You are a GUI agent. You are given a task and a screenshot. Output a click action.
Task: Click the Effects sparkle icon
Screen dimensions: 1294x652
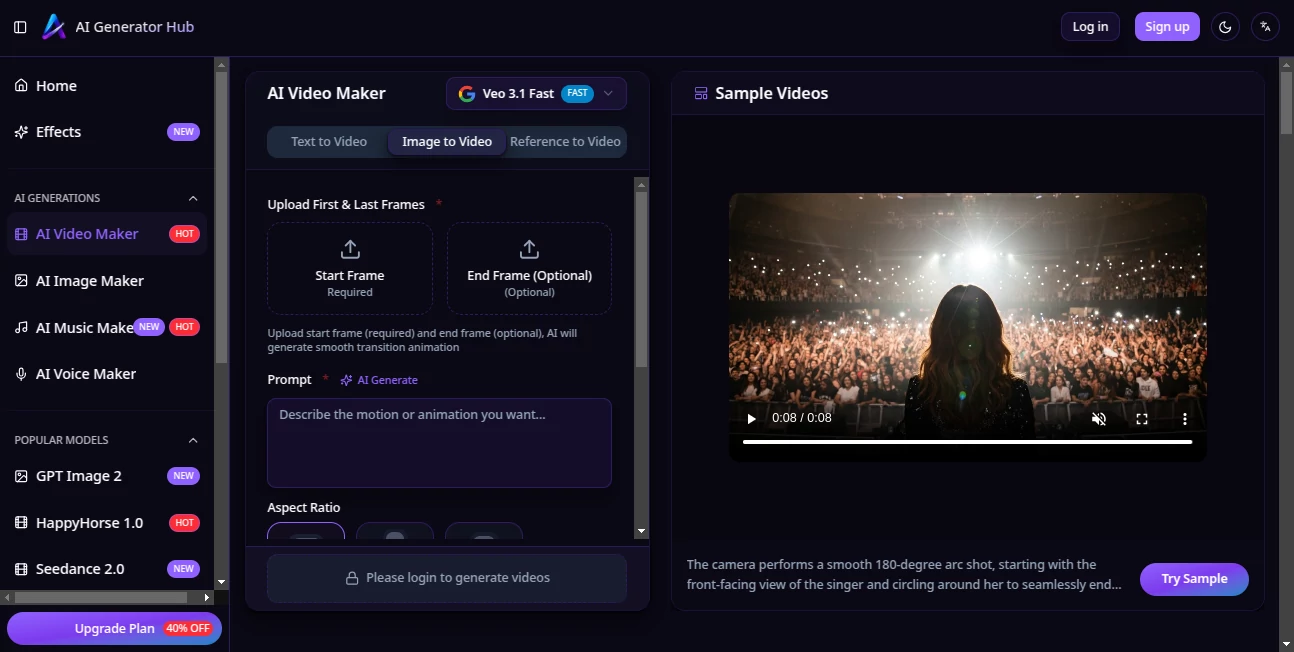tap(21, 132)
